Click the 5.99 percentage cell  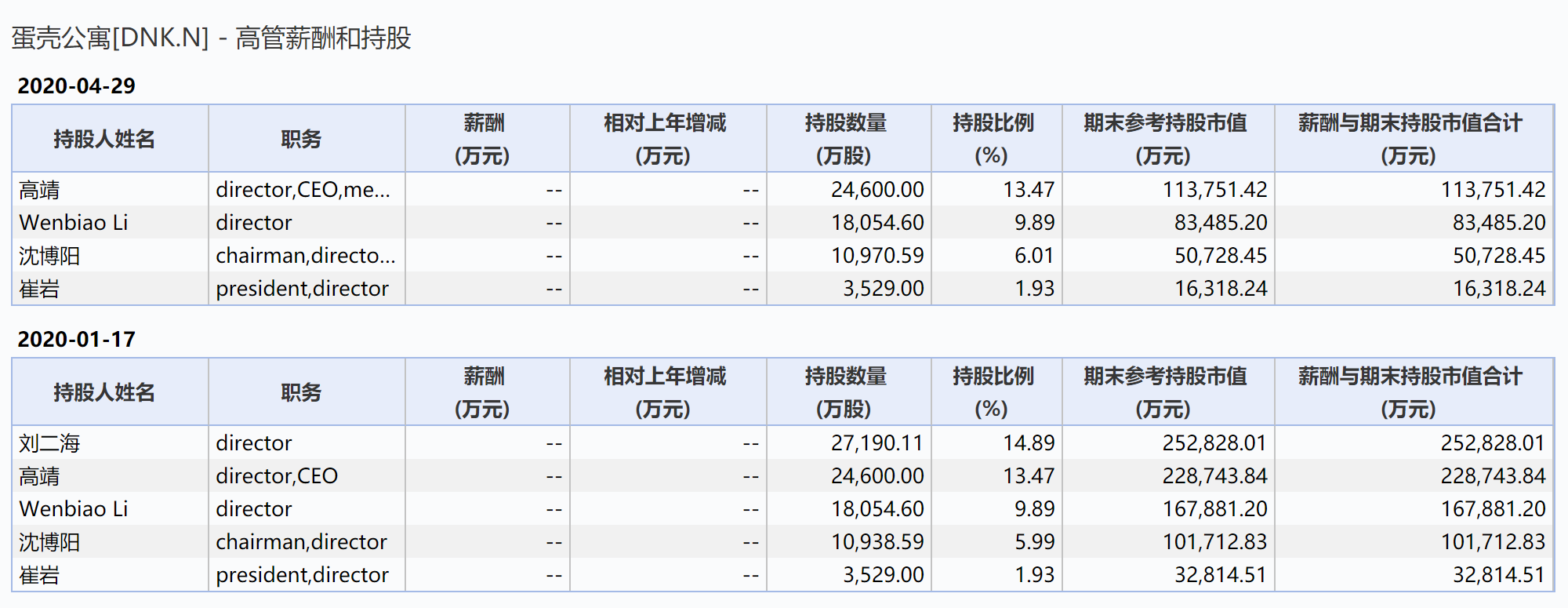coord(1033,542)
